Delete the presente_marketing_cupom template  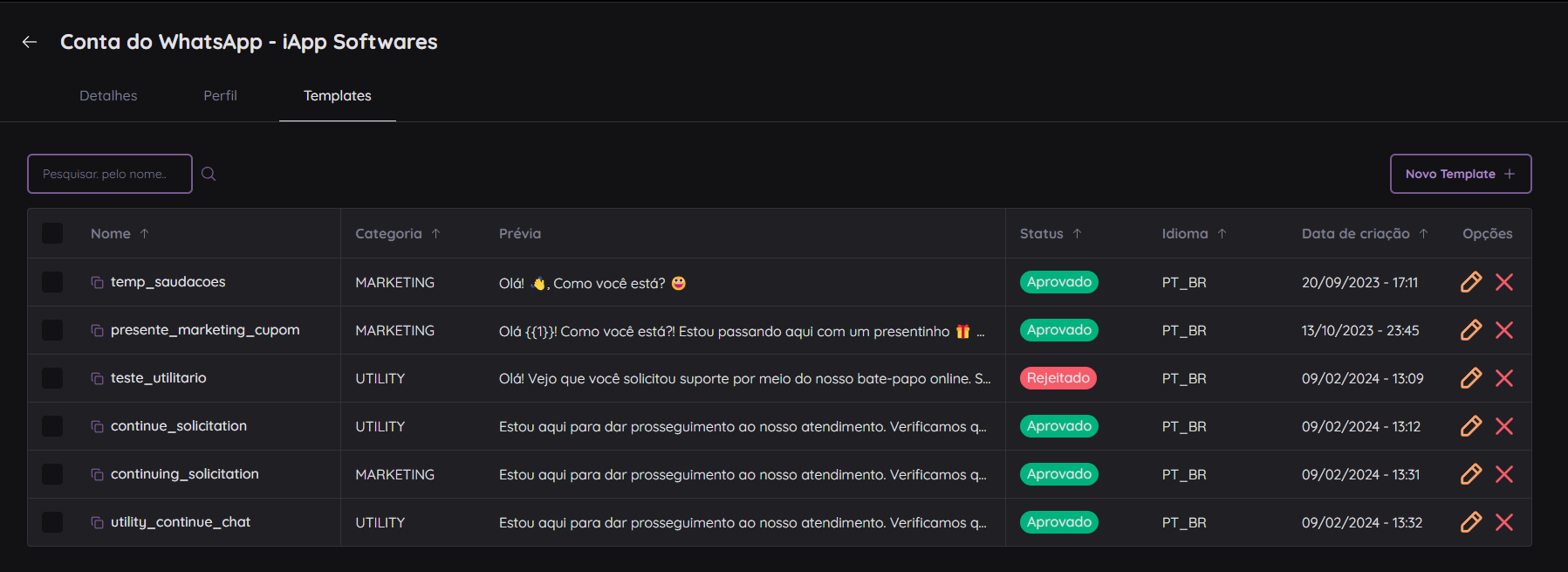pos(1503,330)
